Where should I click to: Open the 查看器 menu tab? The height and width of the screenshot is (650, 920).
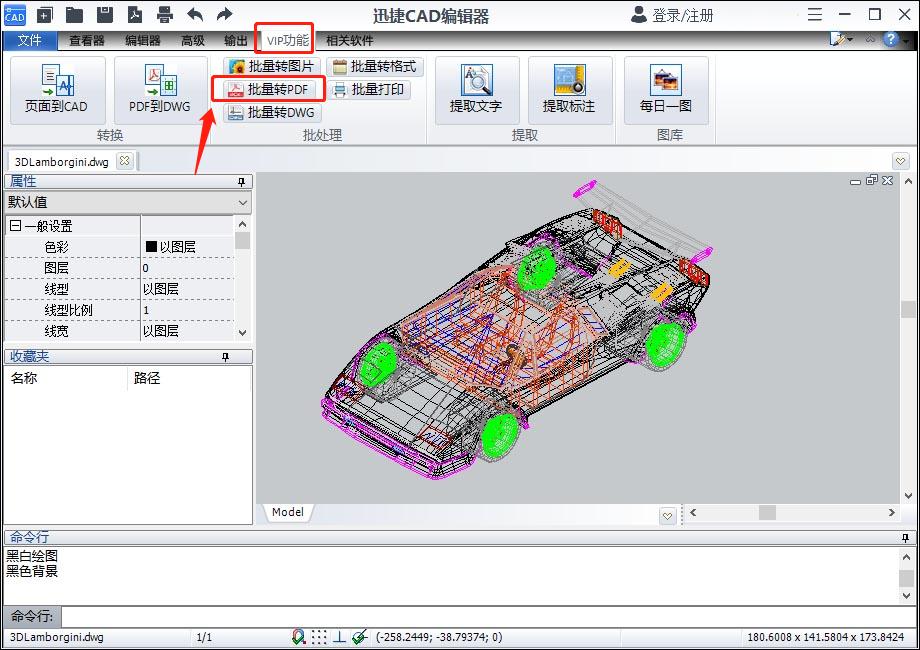pos(86,40)
